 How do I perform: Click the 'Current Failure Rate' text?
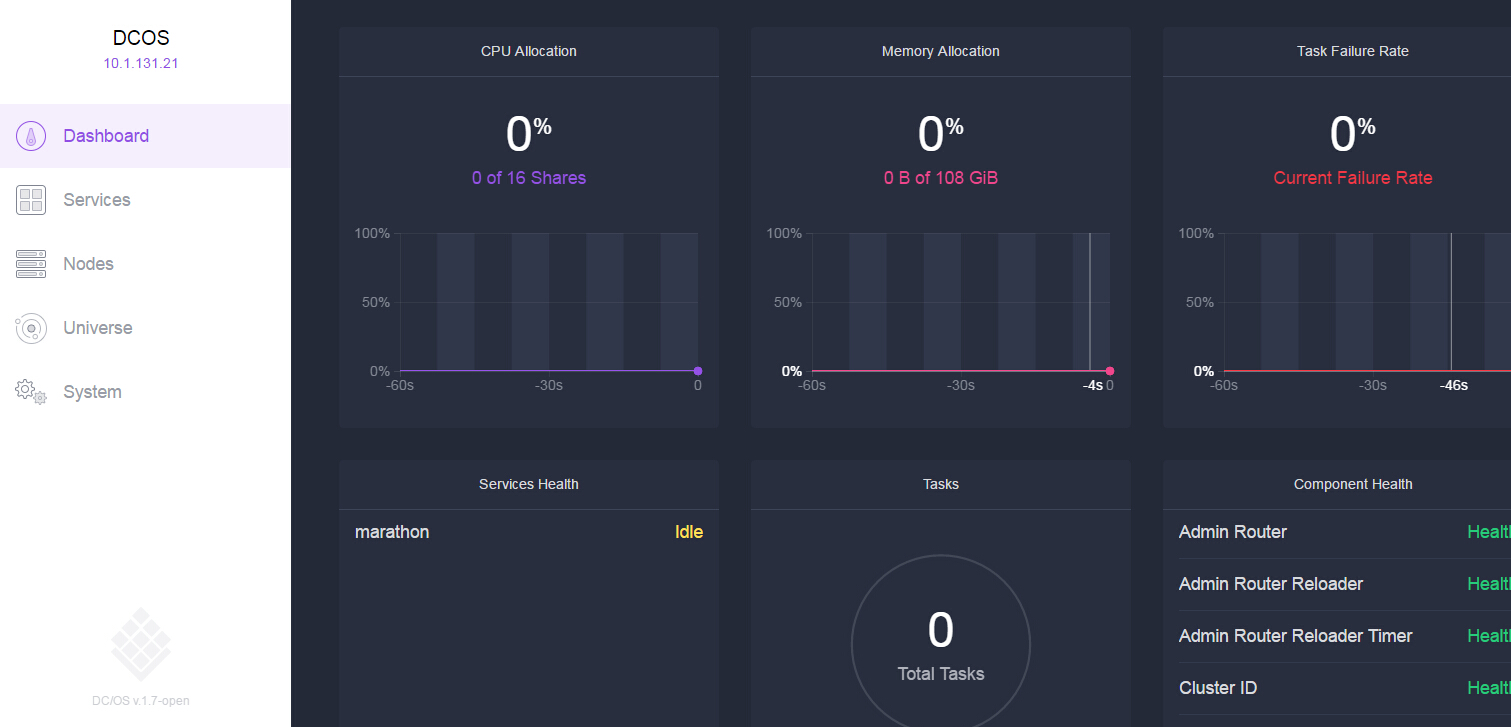[x=1353, y=178]
